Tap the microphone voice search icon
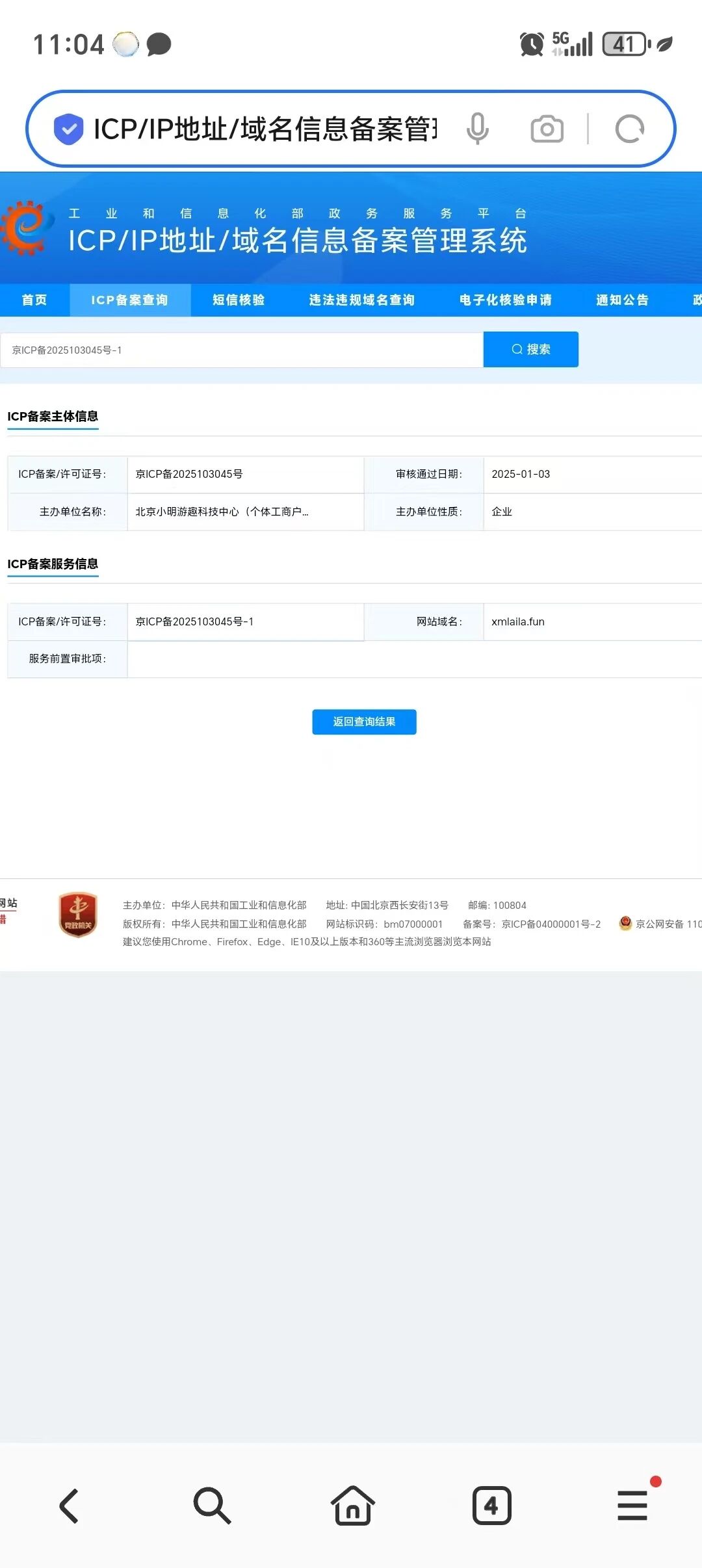702x1568 pixels. point(477,129)
